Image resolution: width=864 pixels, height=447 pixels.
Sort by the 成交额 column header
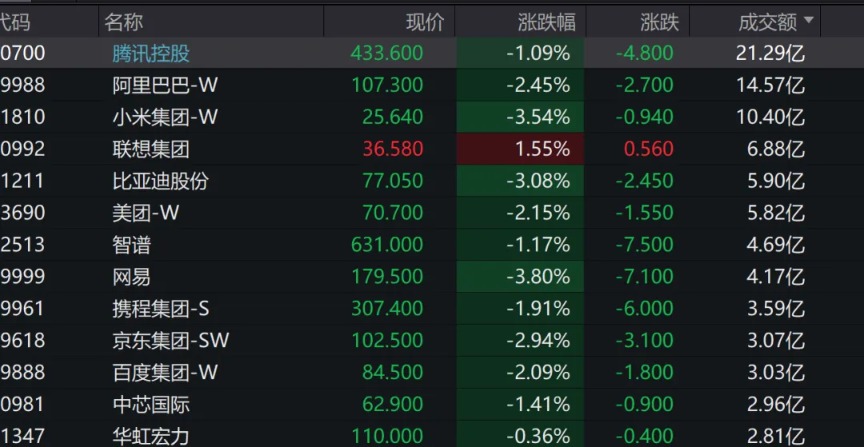(768, 23)
